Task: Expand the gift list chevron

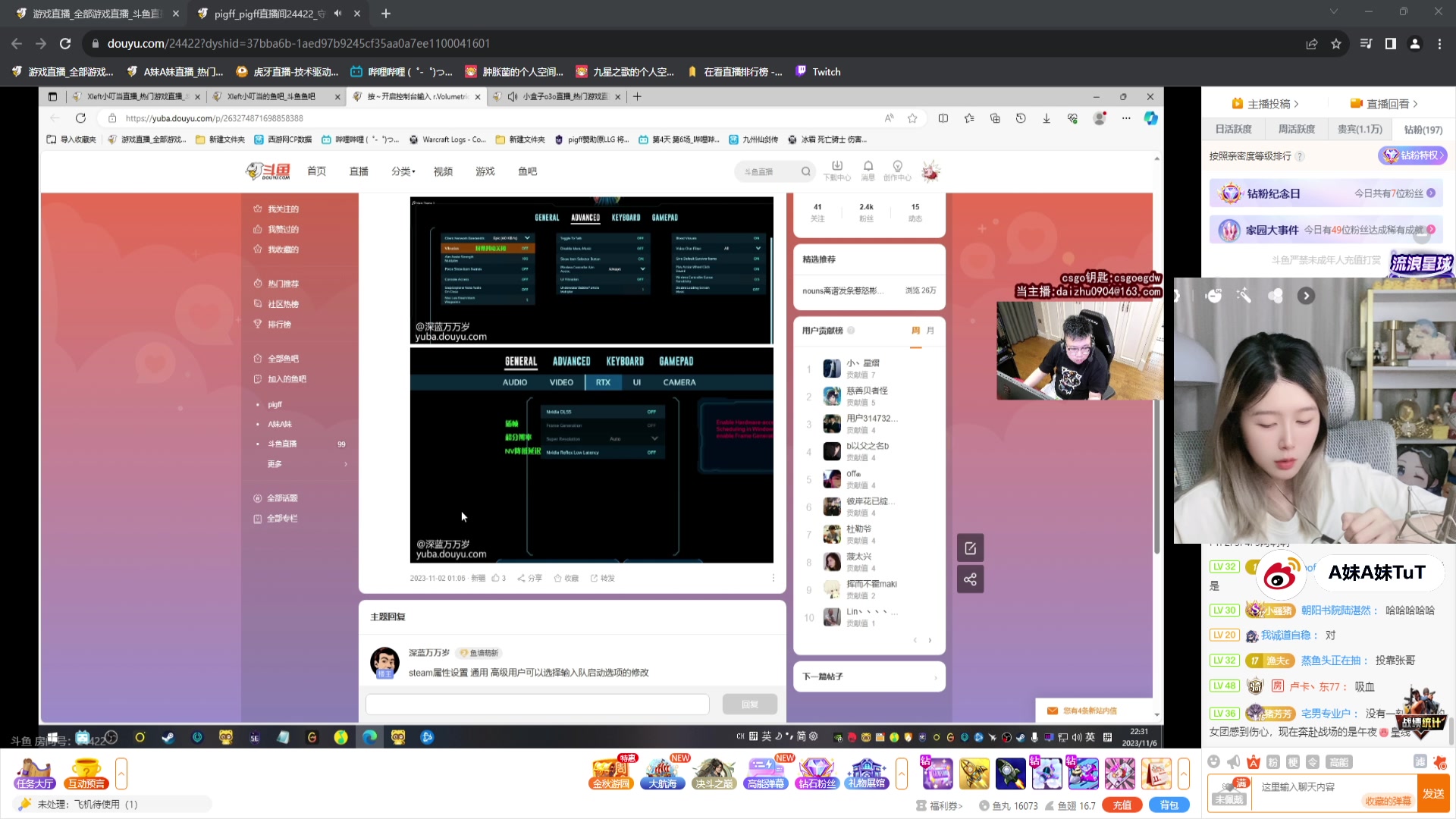Action: [1184, 773]
